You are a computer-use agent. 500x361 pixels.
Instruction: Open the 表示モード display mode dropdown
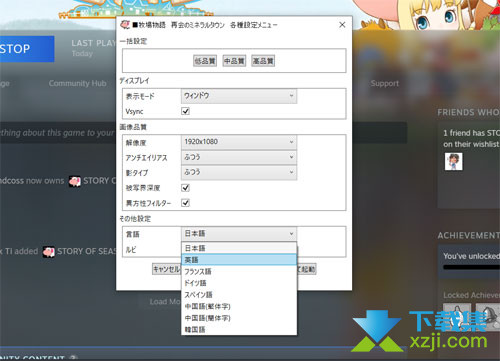(x=239, y=96)
